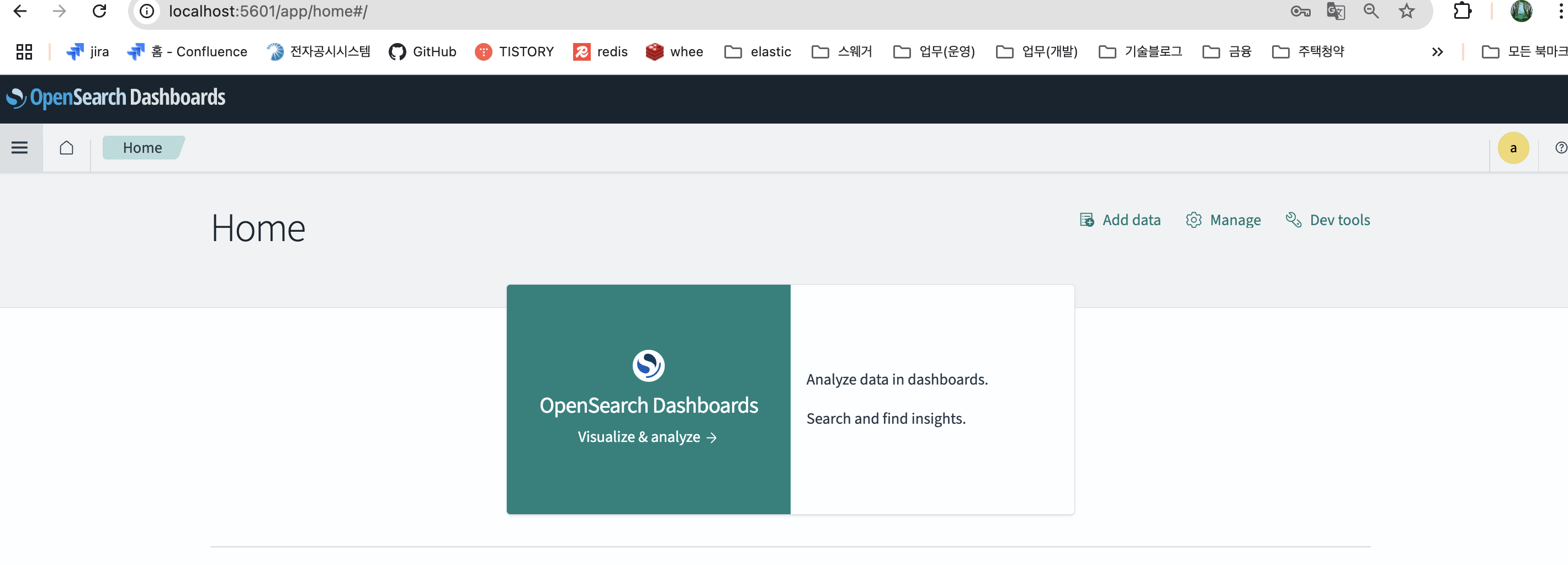Open the browser extensions puzzle icon

click(1462, 11)
